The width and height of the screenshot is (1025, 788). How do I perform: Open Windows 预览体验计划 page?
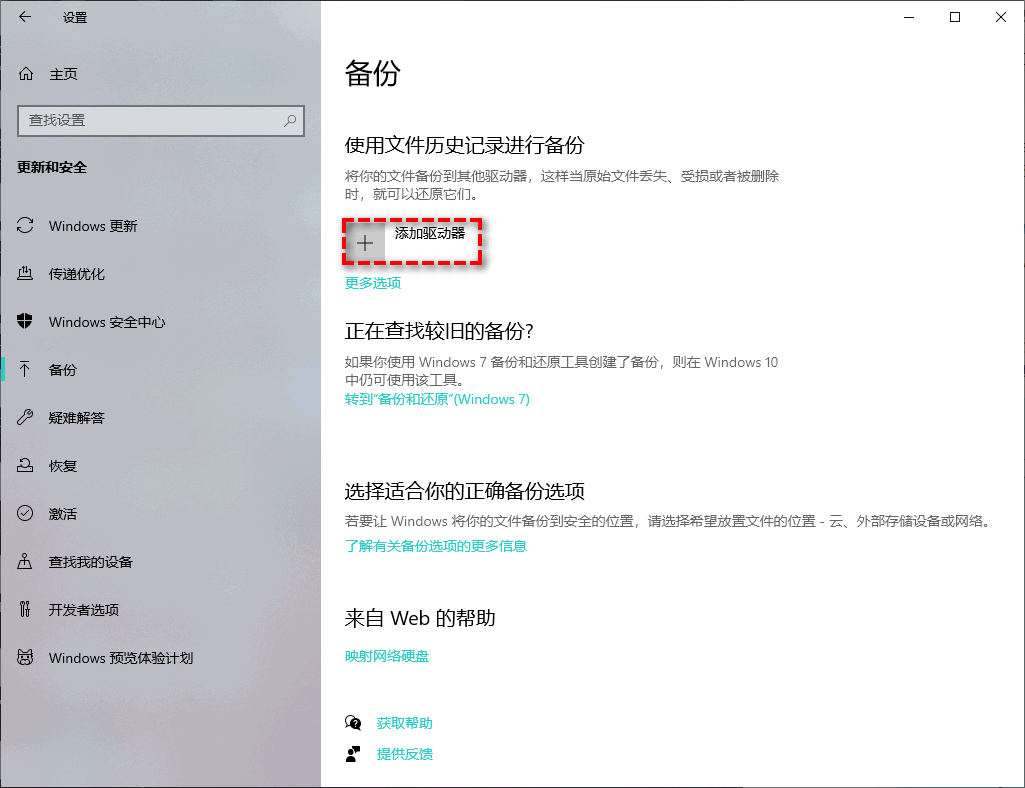(x=120, y=658)
